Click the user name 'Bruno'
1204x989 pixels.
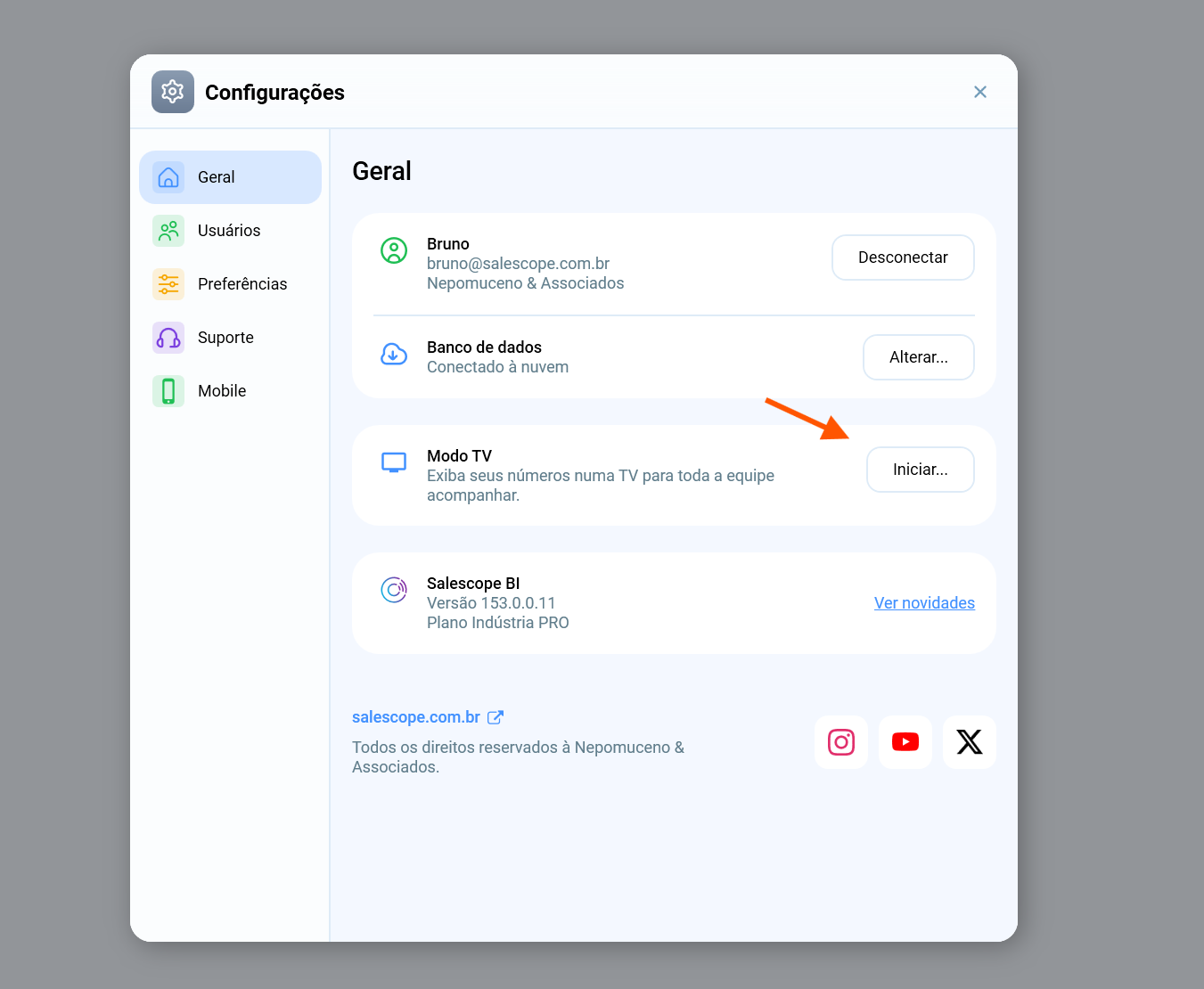point(447,244)
